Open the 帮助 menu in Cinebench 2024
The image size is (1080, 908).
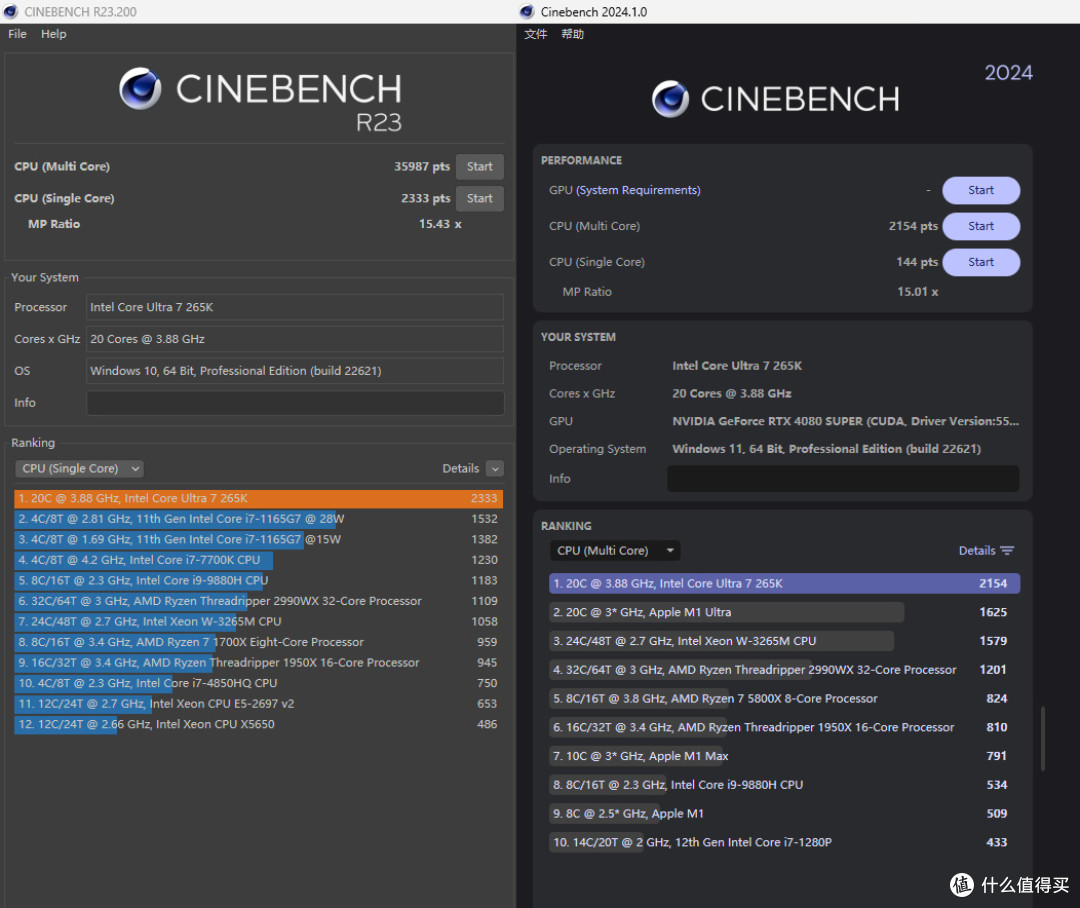tap(572, 34)
